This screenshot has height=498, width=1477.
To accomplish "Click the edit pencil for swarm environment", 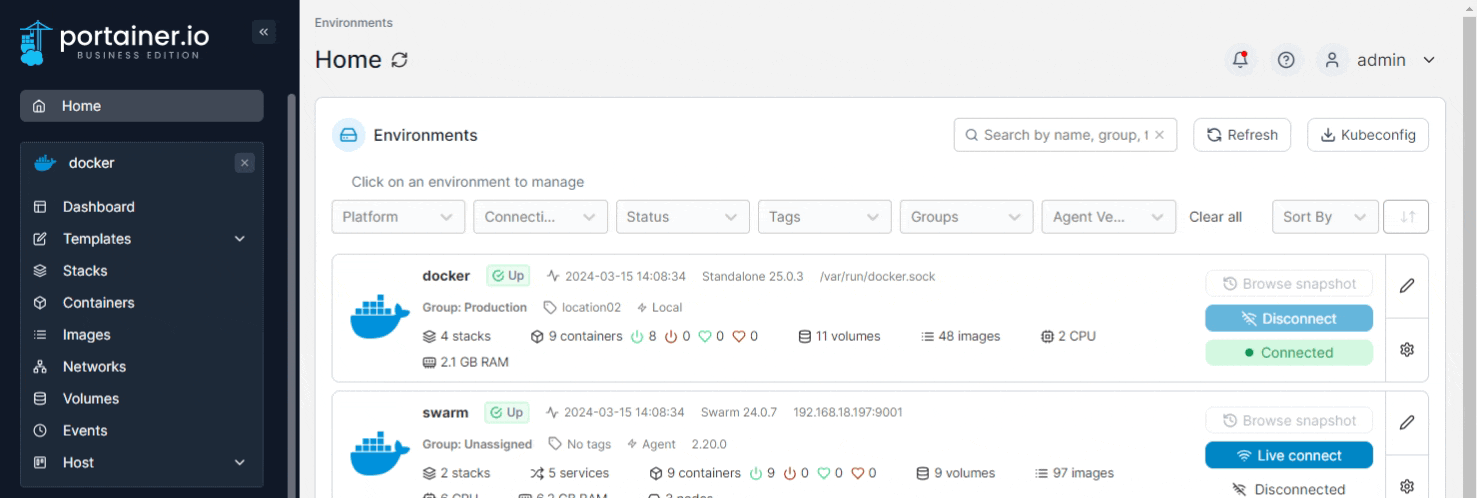I will tap(1406, 423).
